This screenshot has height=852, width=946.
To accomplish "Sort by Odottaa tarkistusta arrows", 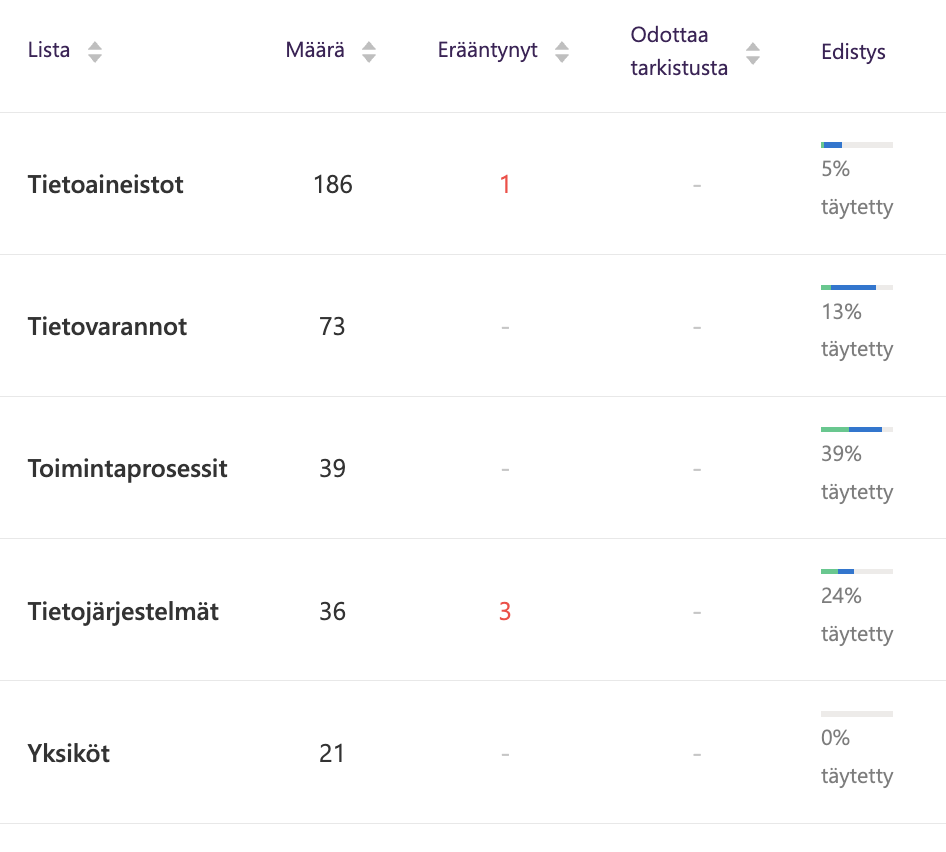I will coord(753,53).
